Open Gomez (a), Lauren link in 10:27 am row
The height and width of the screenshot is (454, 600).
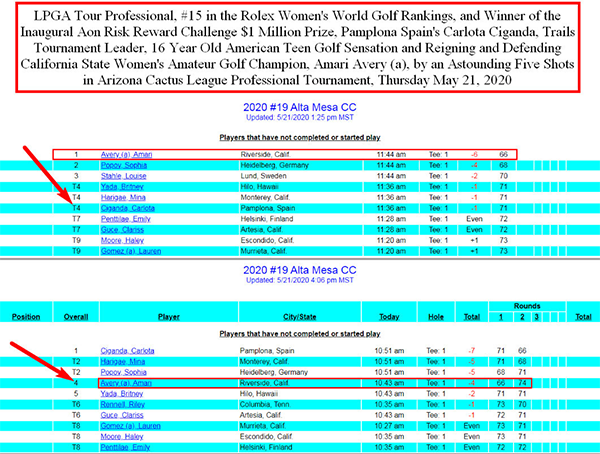[x=130, y=426]
